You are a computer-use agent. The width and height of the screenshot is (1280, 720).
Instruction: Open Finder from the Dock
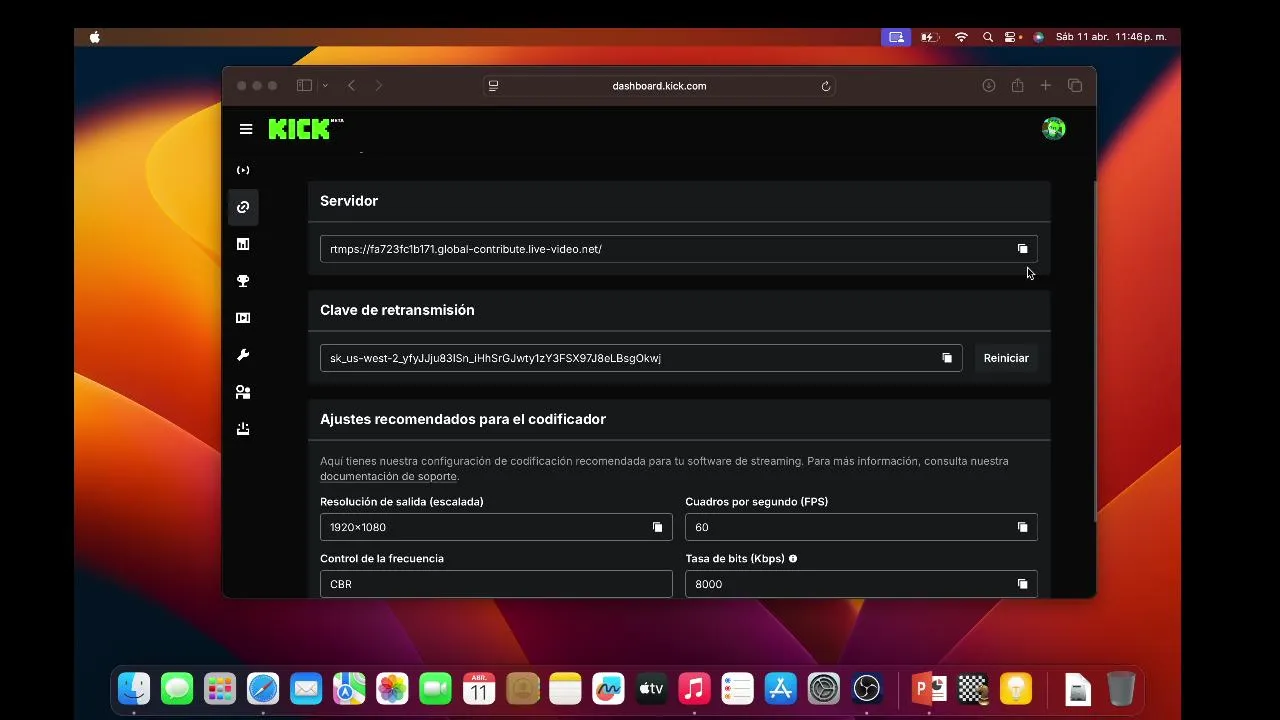click(134, 688)
